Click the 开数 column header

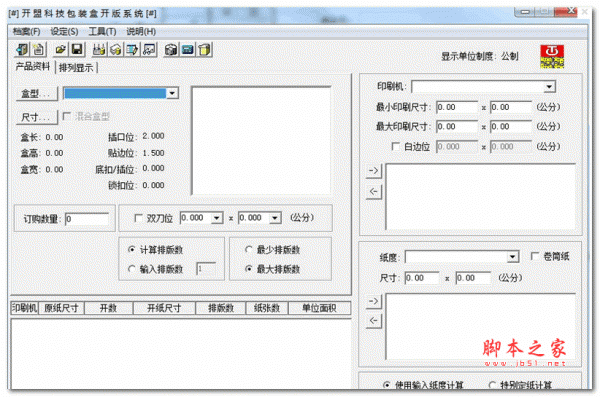108,308
